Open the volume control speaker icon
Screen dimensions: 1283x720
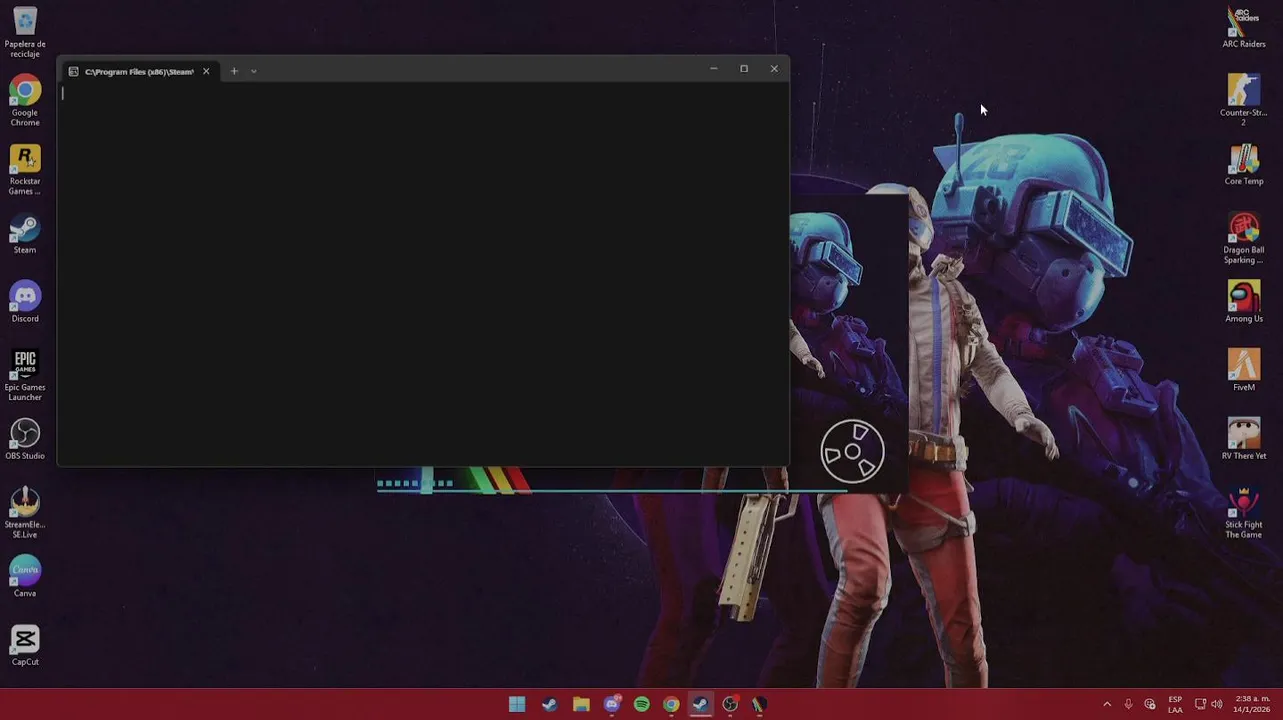point(1217,704)
